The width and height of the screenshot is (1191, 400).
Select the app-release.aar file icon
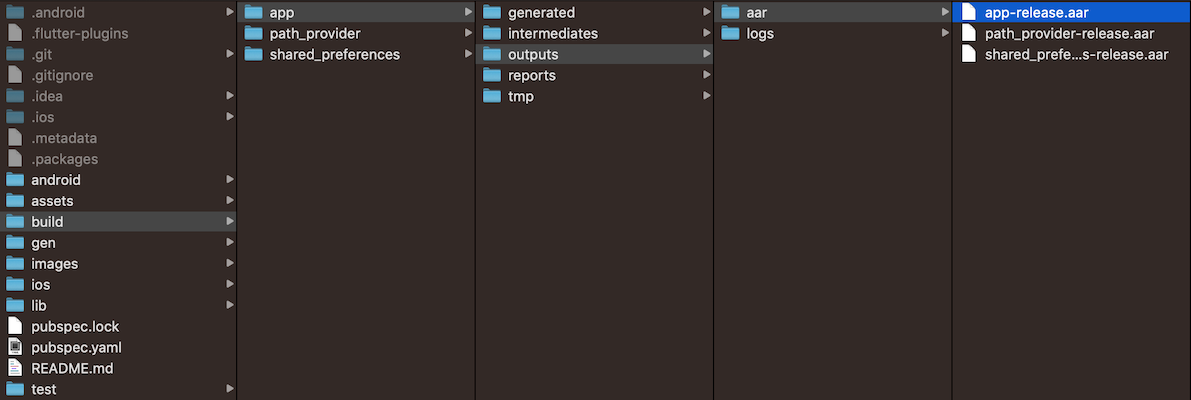pos(968,12)
